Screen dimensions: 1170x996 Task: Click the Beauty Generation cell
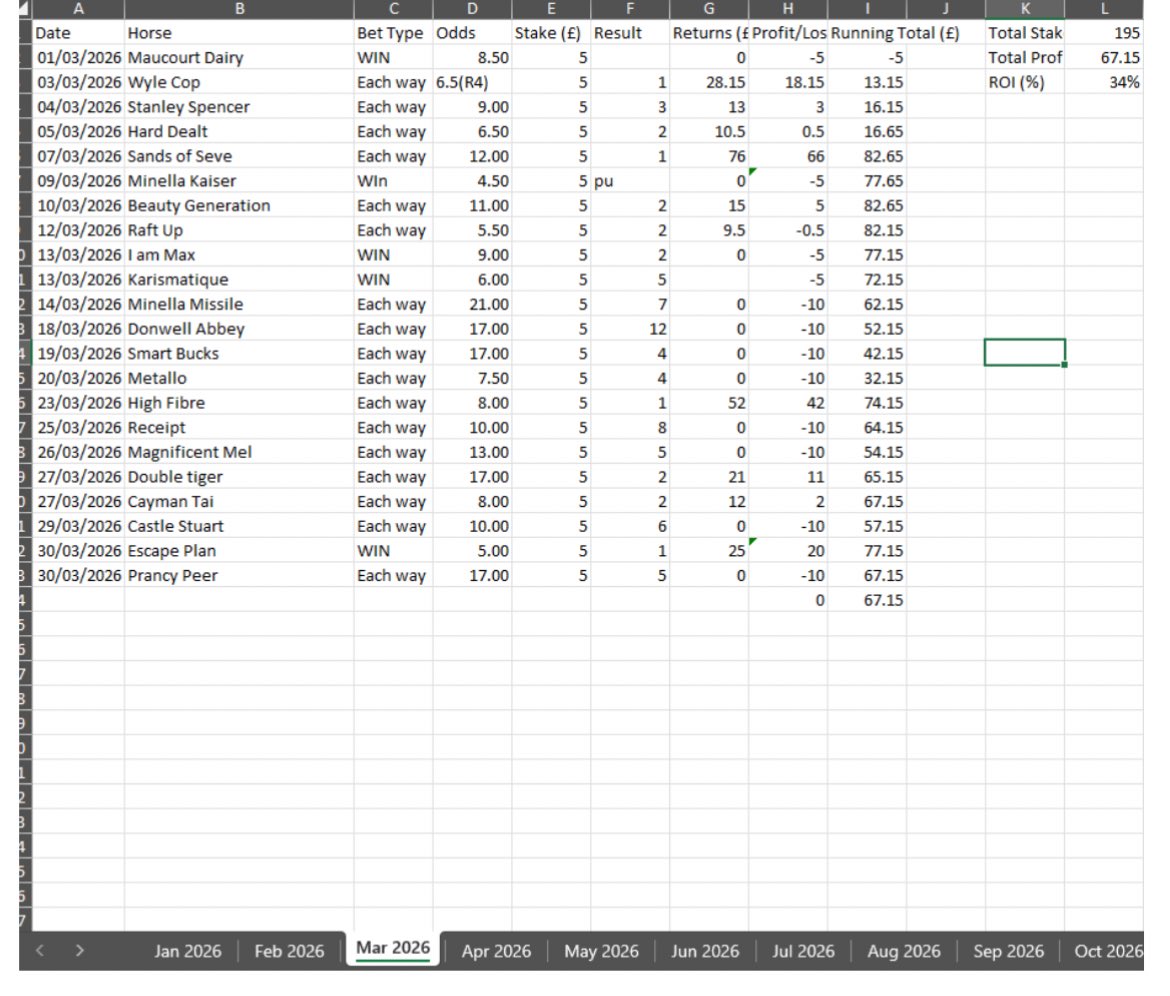[239, 205]
